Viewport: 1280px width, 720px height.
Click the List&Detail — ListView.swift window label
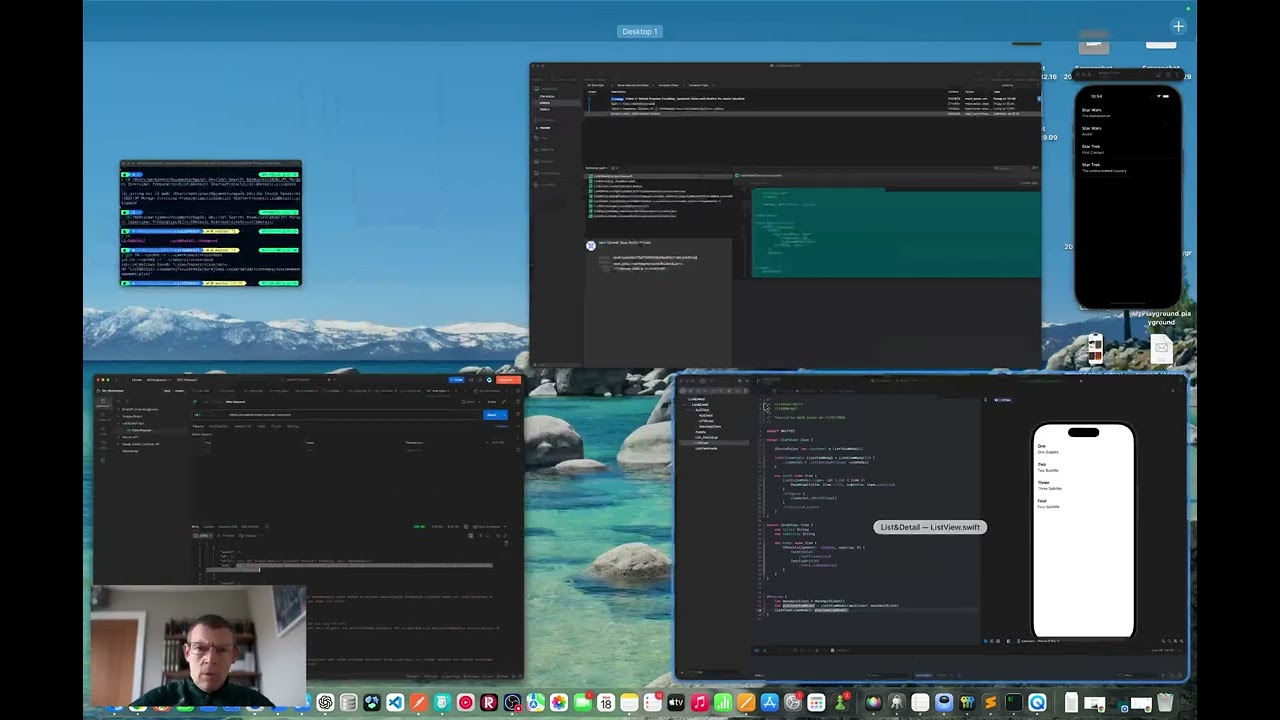tap(930, 527)
